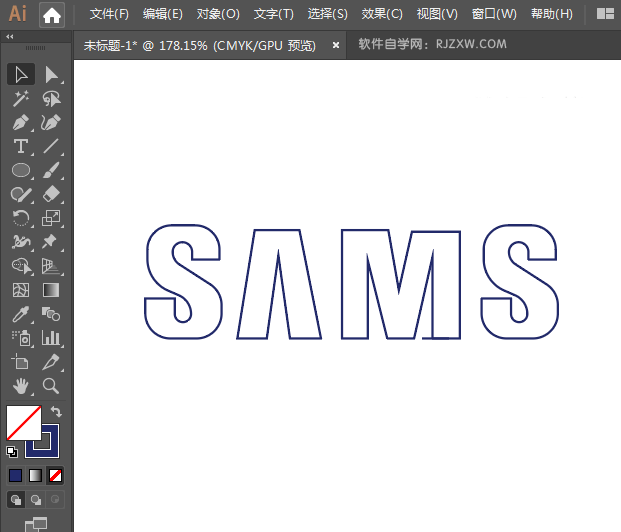Select the Line Segment tool

tap(51, 146)
